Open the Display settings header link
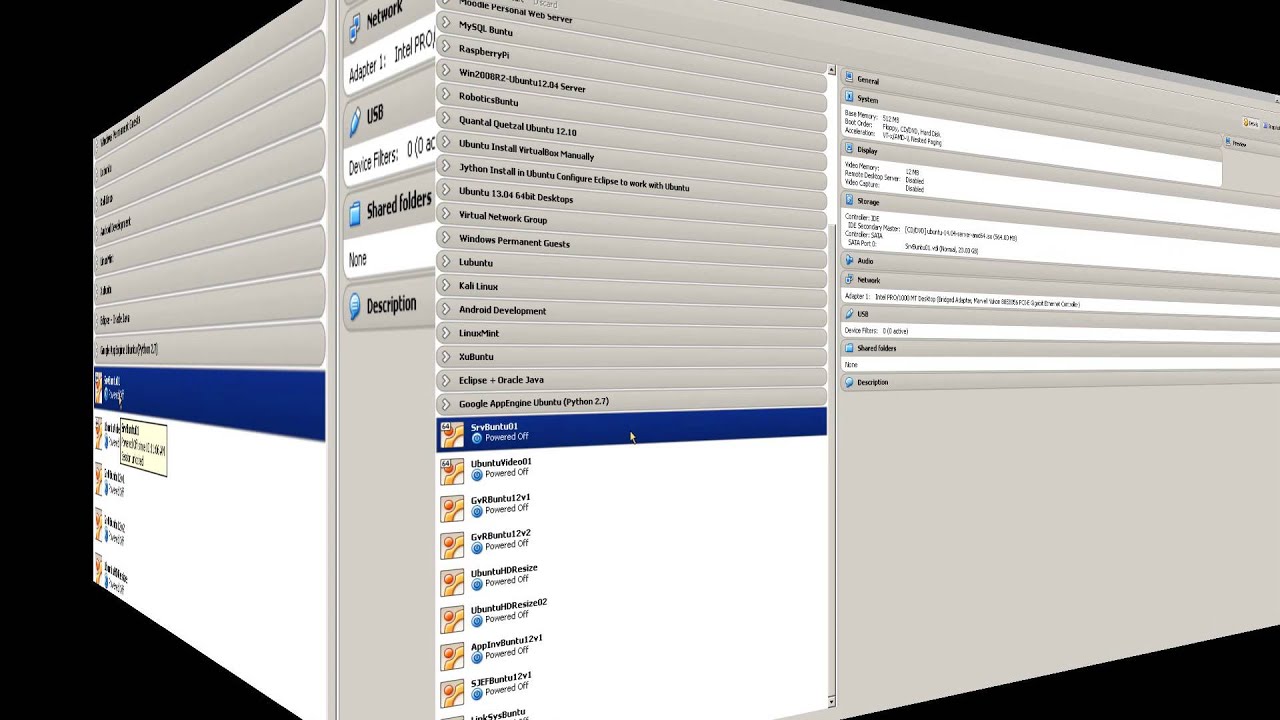 pyautogui.click(x=867, y=150)
